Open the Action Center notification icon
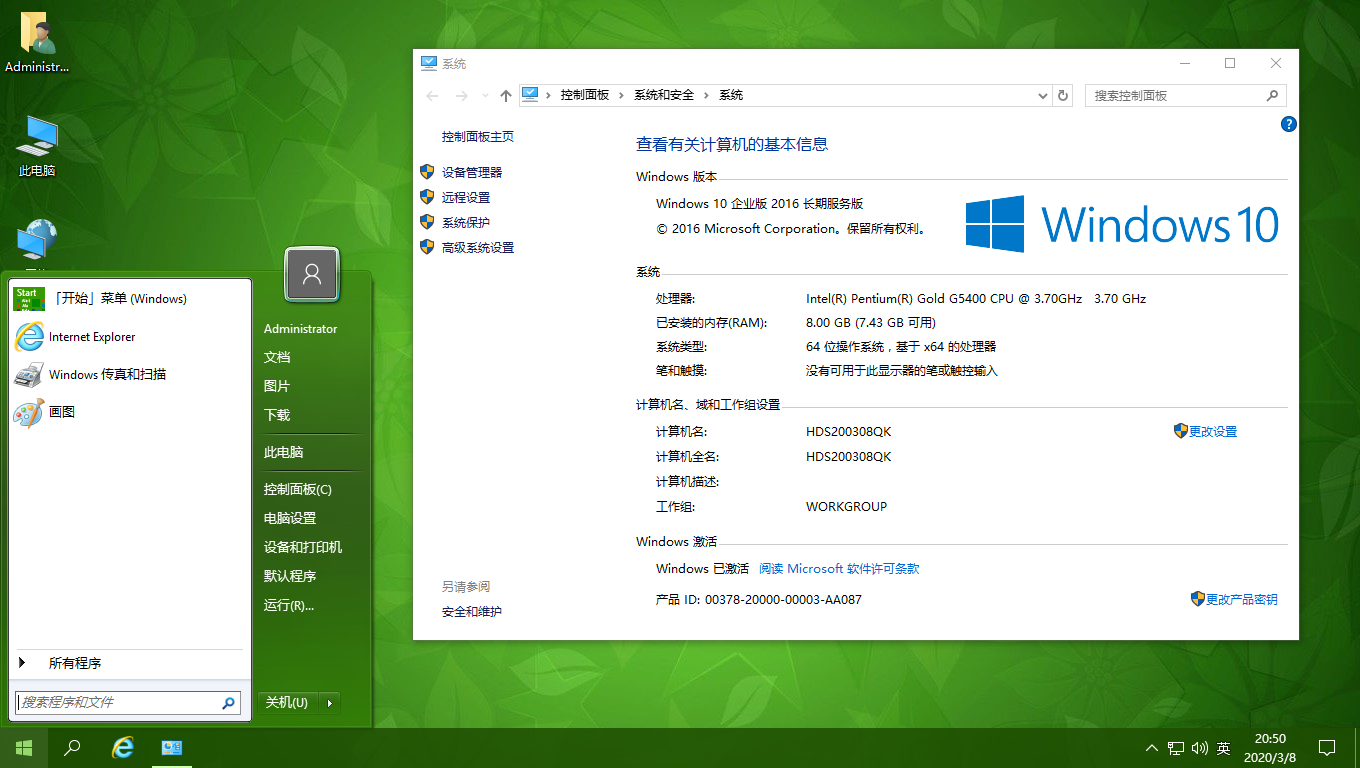 coord(1327,747)
